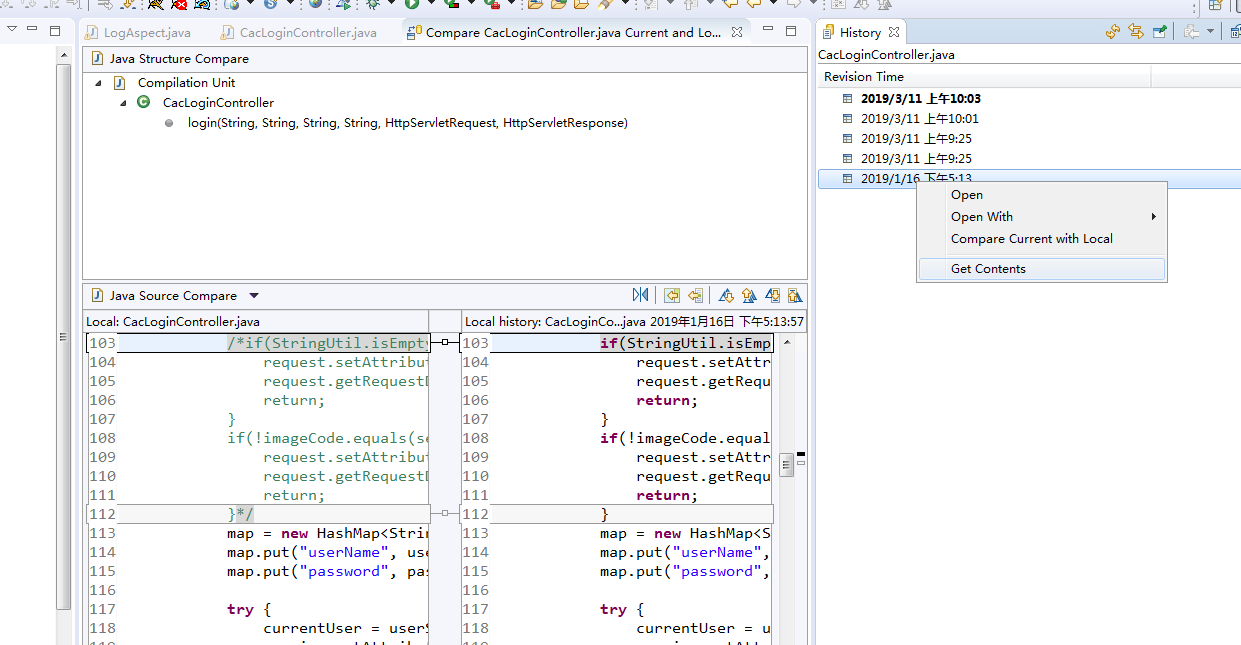Click Swap Left and Right View icon

click(x=641, y=295)
